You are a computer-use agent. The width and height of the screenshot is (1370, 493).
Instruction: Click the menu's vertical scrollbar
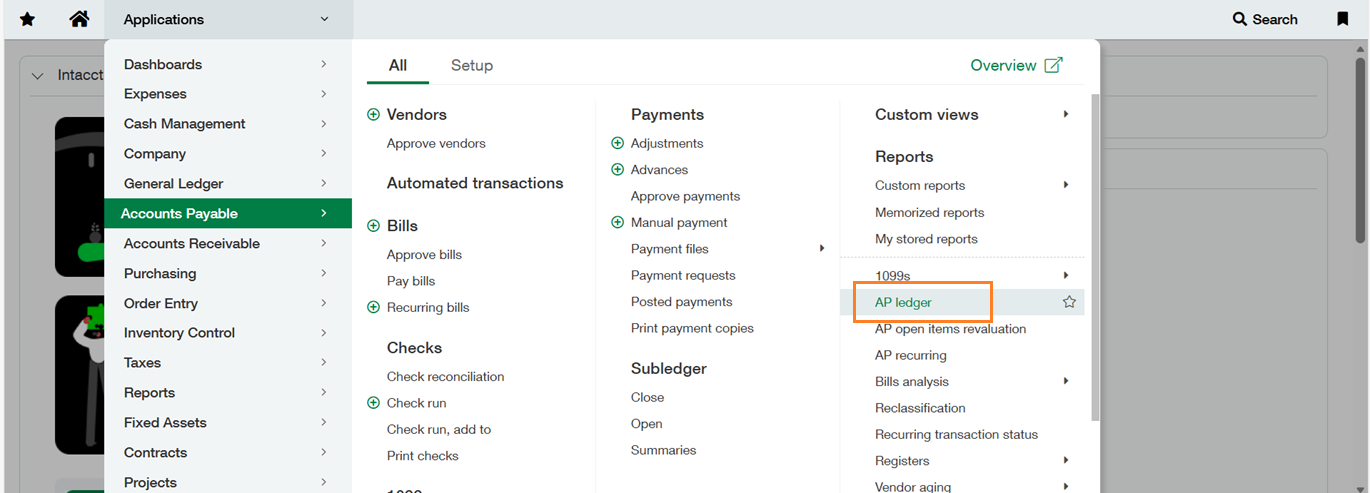1094,250
